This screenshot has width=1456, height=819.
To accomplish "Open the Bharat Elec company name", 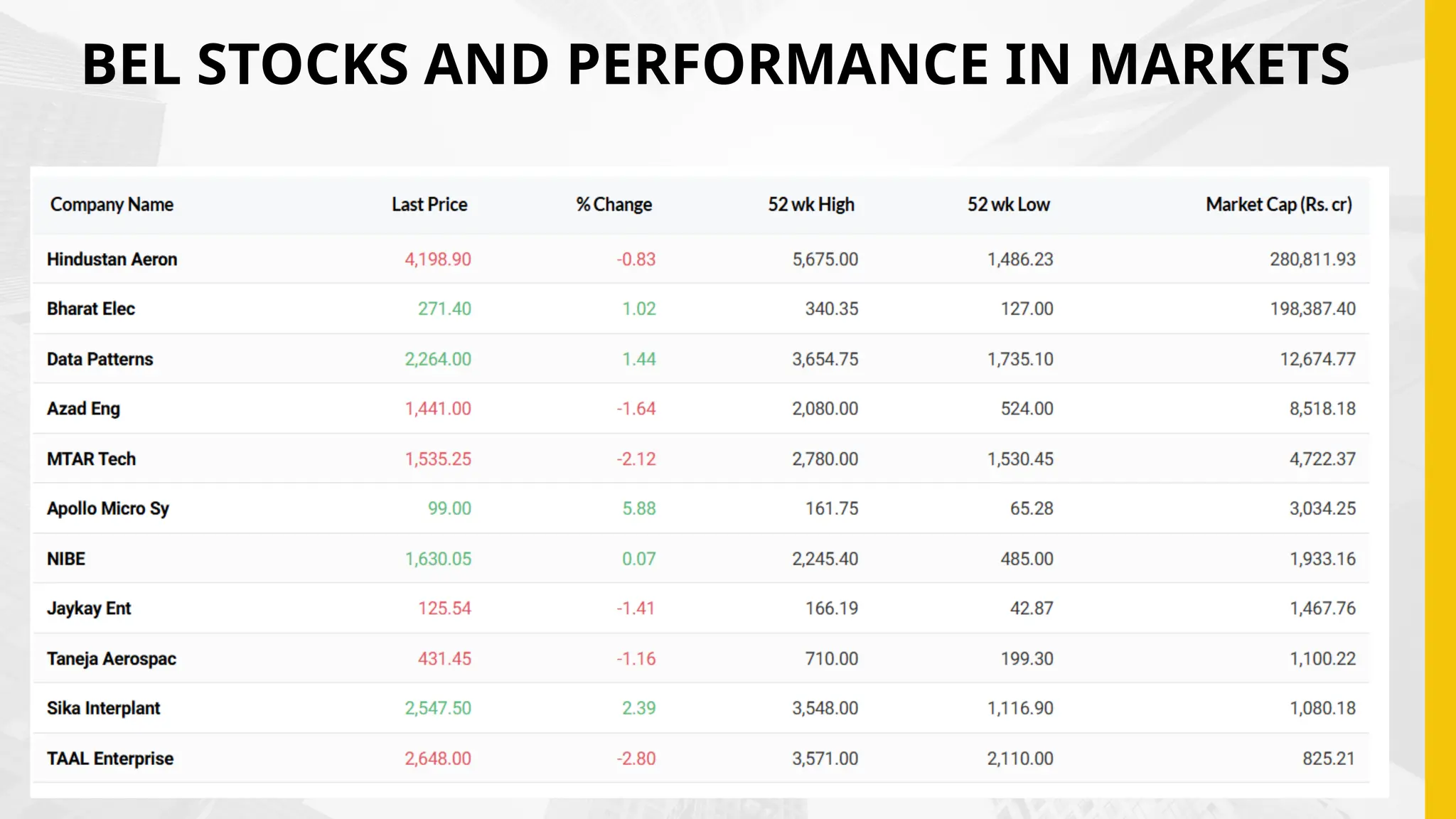I will [91, 309].
